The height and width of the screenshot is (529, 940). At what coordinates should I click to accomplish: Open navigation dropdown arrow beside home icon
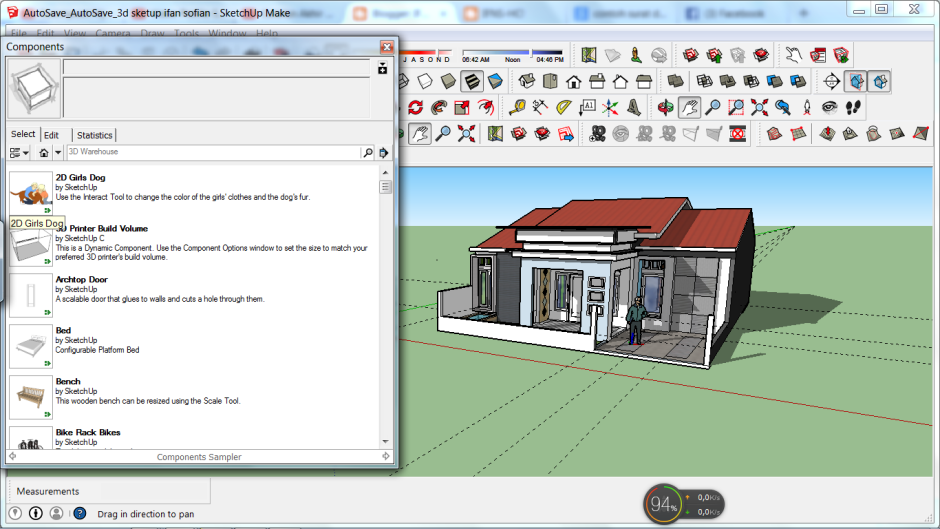[58, 152]
